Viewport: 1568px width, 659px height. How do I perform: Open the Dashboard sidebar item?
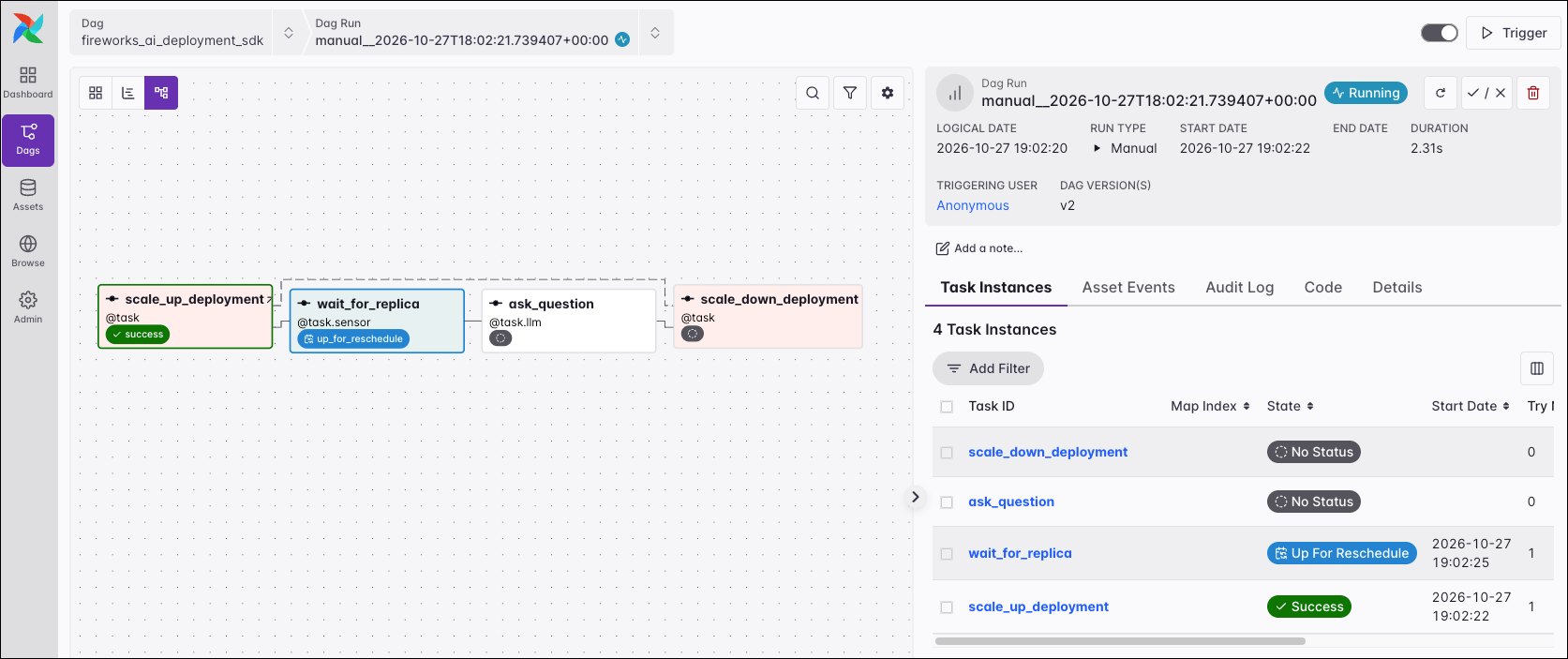[x=28, y=82]
